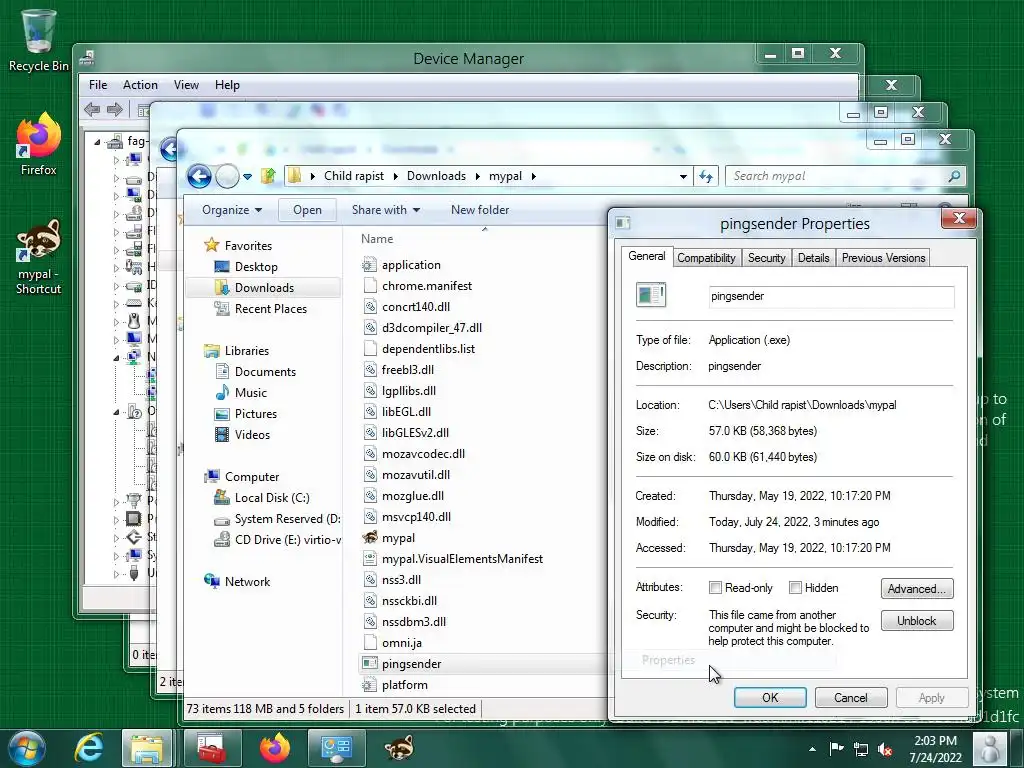
Task: Select the omni.ja file
Action: pos(393,643)
